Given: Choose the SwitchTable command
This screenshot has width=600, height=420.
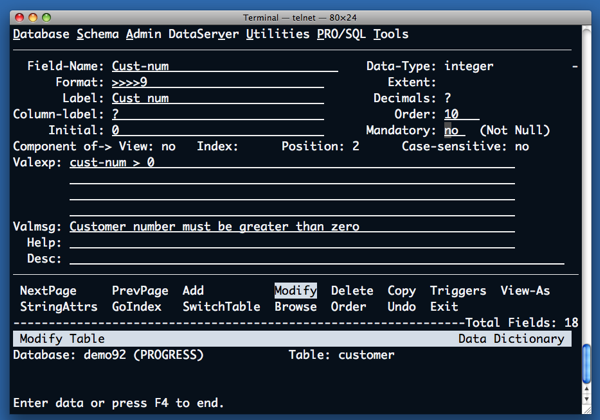Looking at the screenshot, I should pyautogui.click(x=221, y=307).
